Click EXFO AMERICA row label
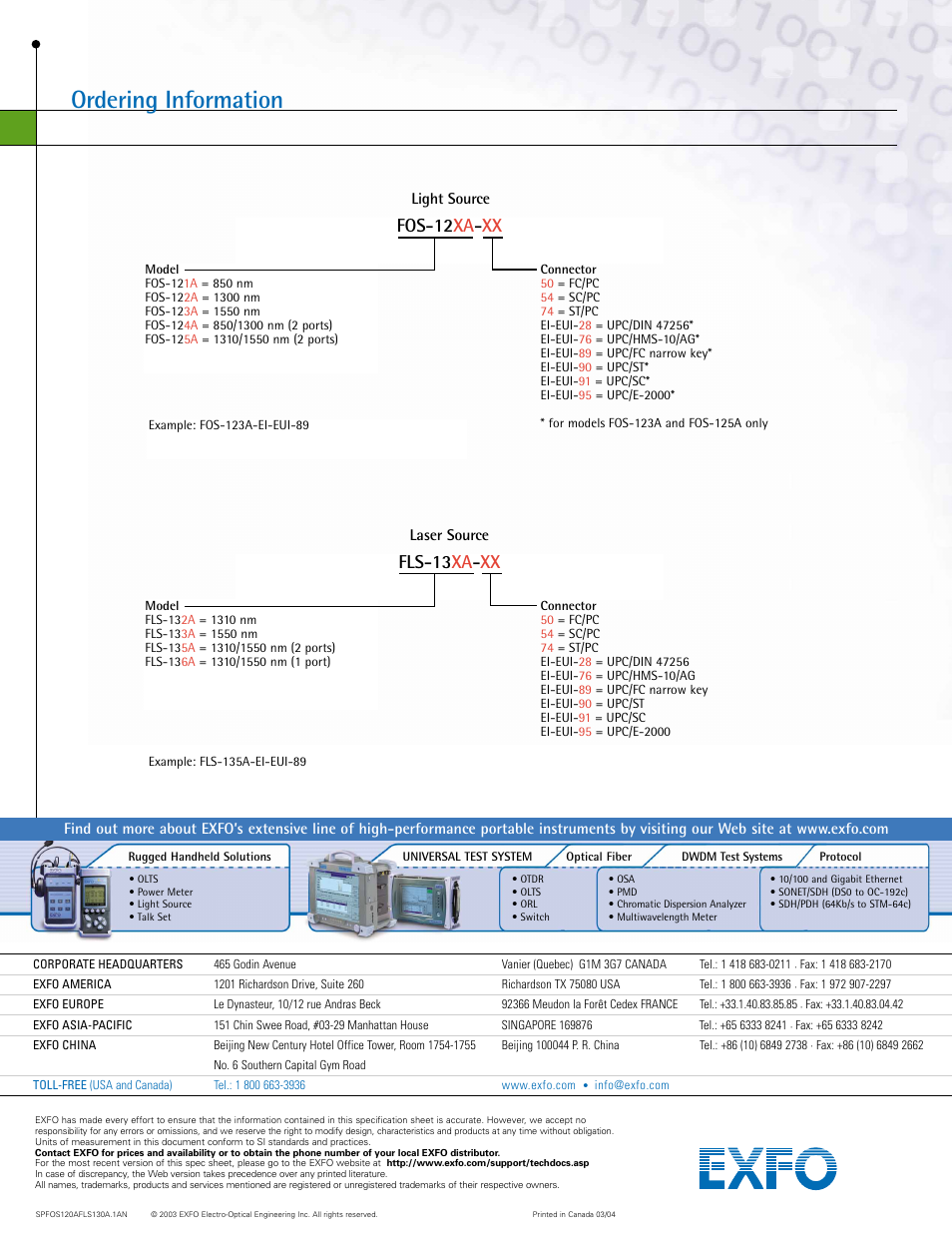 (x=72, y=984)
